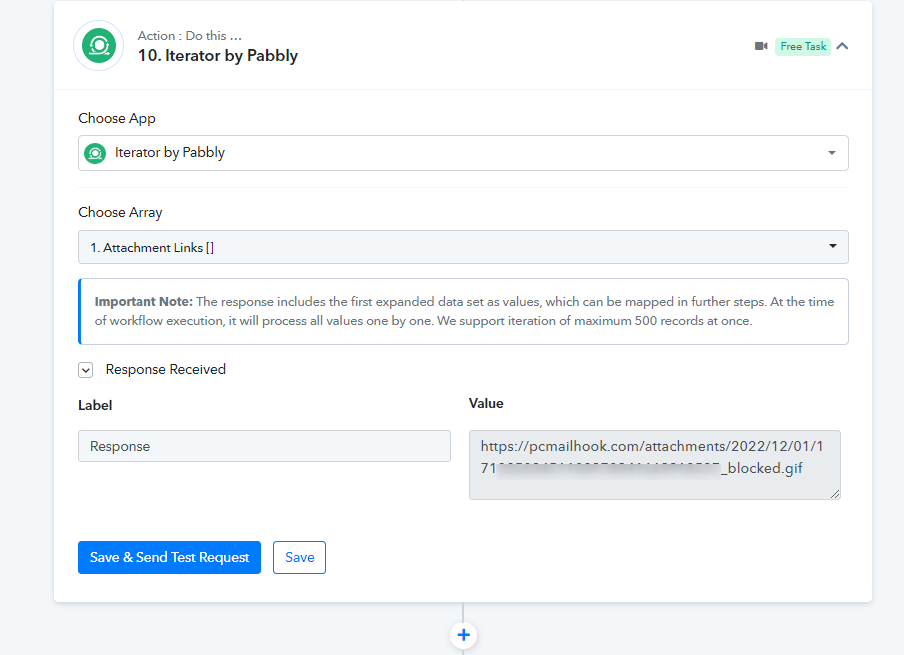The width and height of the screenshot is (904, 655).
Task: Click Save & Send Test Request
Action: (170, 558)
